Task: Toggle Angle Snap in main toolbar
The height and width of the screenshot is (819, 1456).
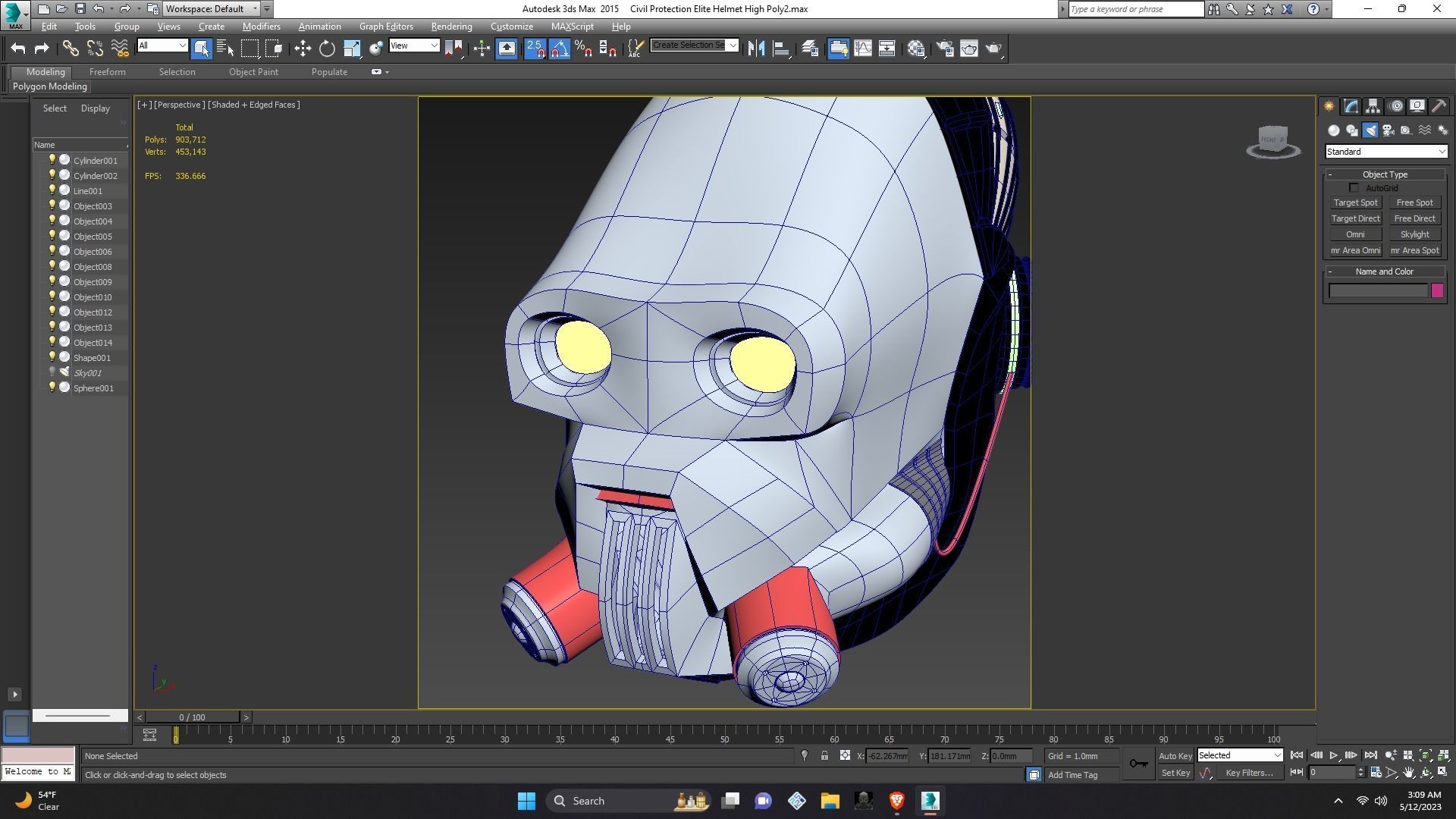Action: pyautogui.click(x=559, y=49)
